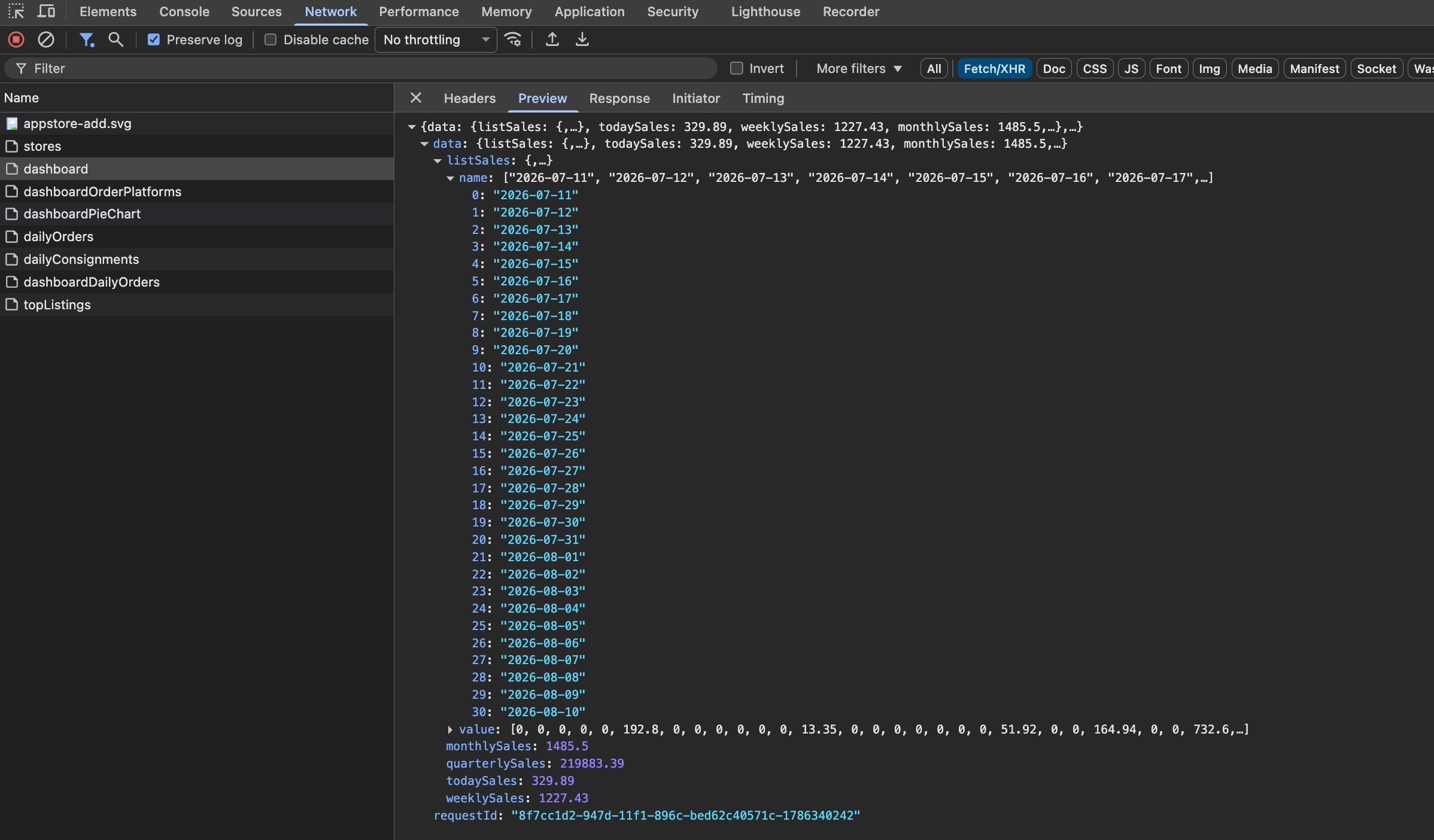Toggle the Doc type filter
Screen dimensions: 1434x840
pyautogui.click(x=1054, y=69)
